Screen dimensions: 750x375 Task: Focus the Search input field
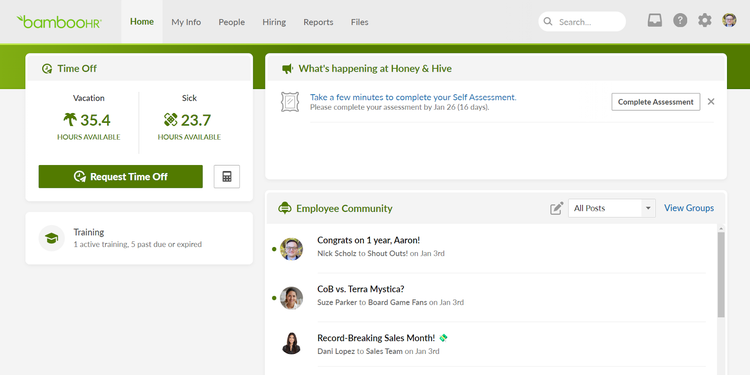[x=582, y=22]
